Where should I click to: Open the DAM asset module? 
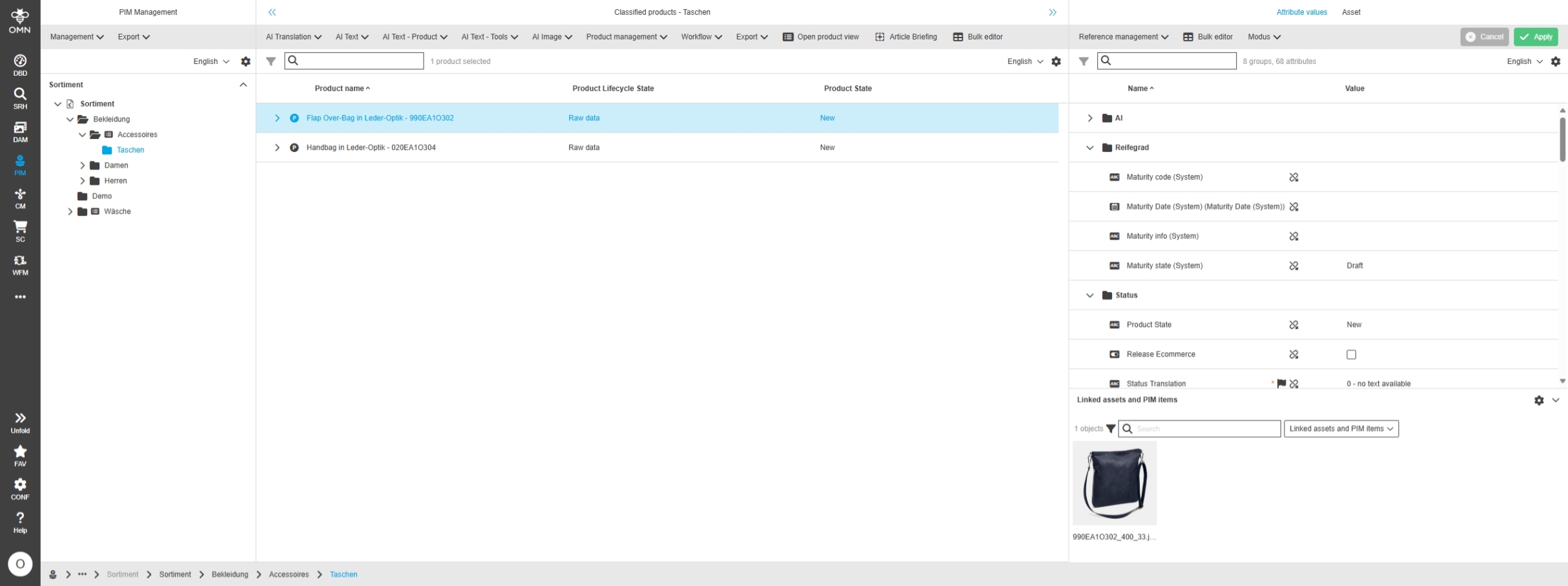pos(20,132)
